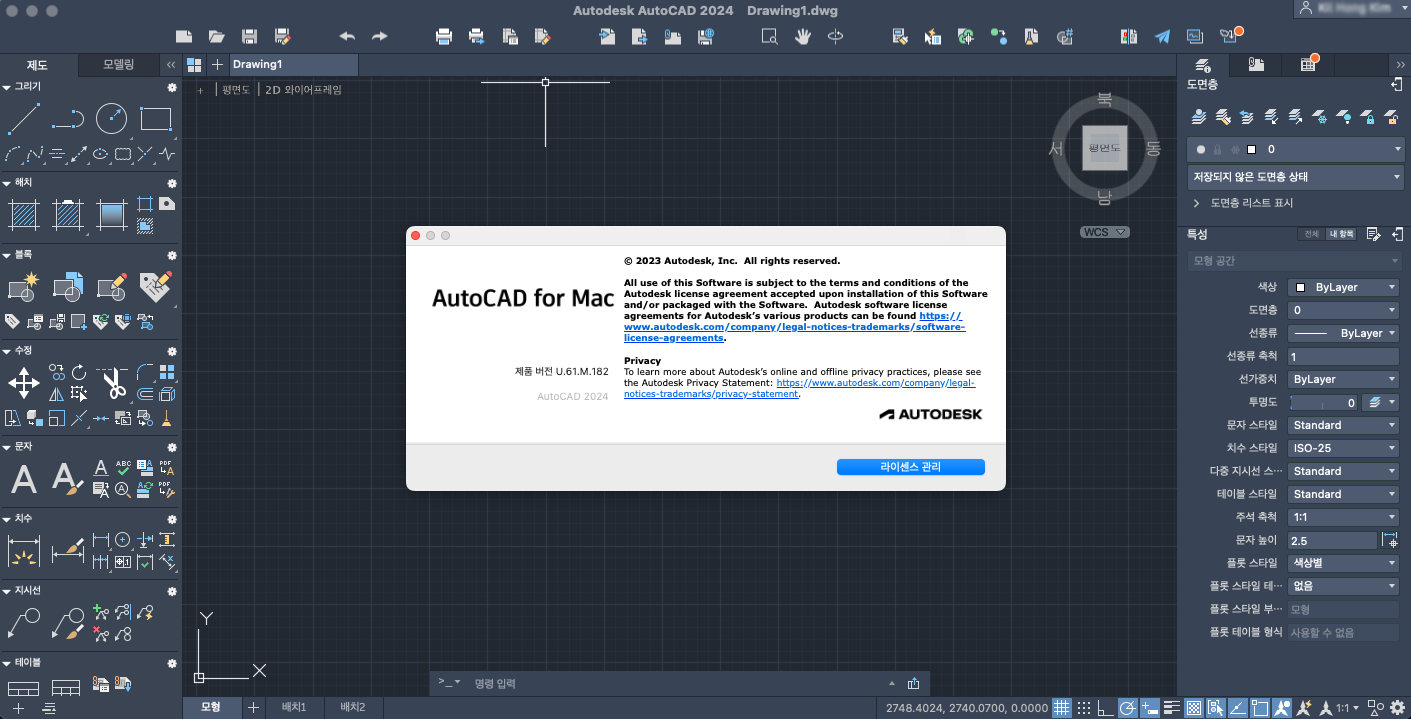
Task: Open the 색상 ByLayer dropdown
Action: click(x=1343, y=287)
